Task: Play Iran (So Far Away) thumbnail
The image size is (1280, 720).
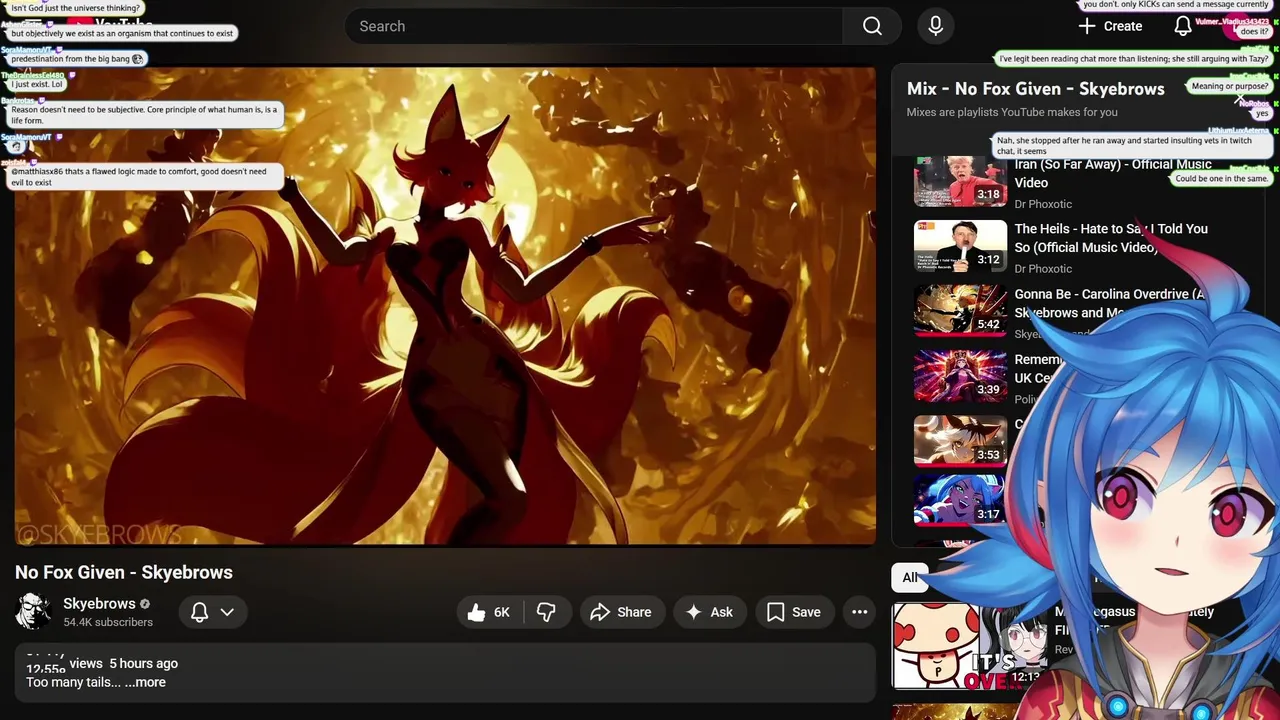Action: tap(960, 180)
